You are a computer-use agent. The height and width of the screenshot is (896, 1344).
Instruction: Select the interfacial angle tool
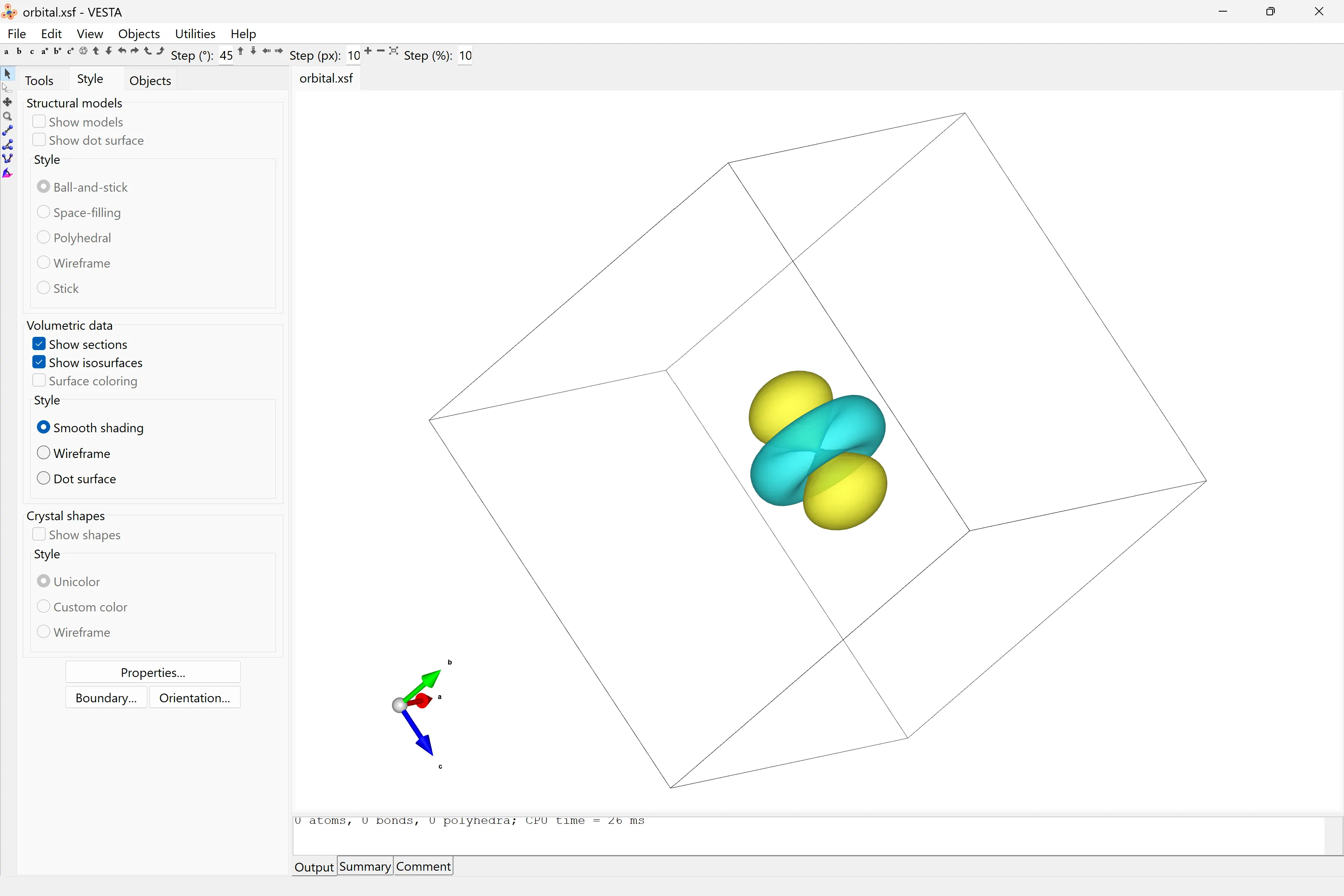(7, 174)
